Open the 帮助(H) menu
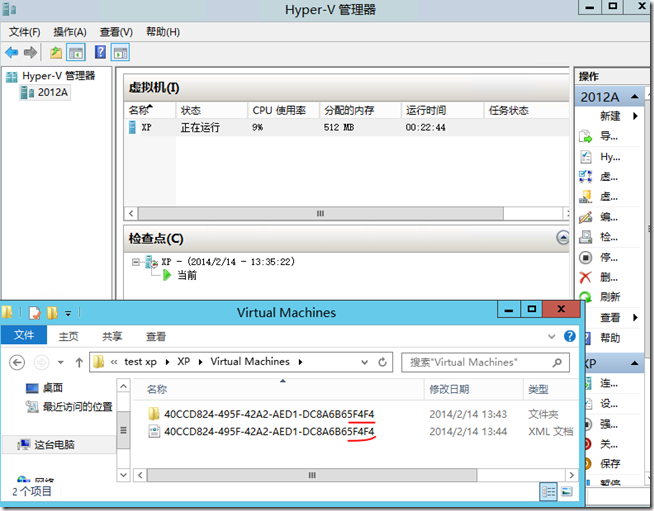Viewport: 654px width, 511px height. (x=163, y=32)
